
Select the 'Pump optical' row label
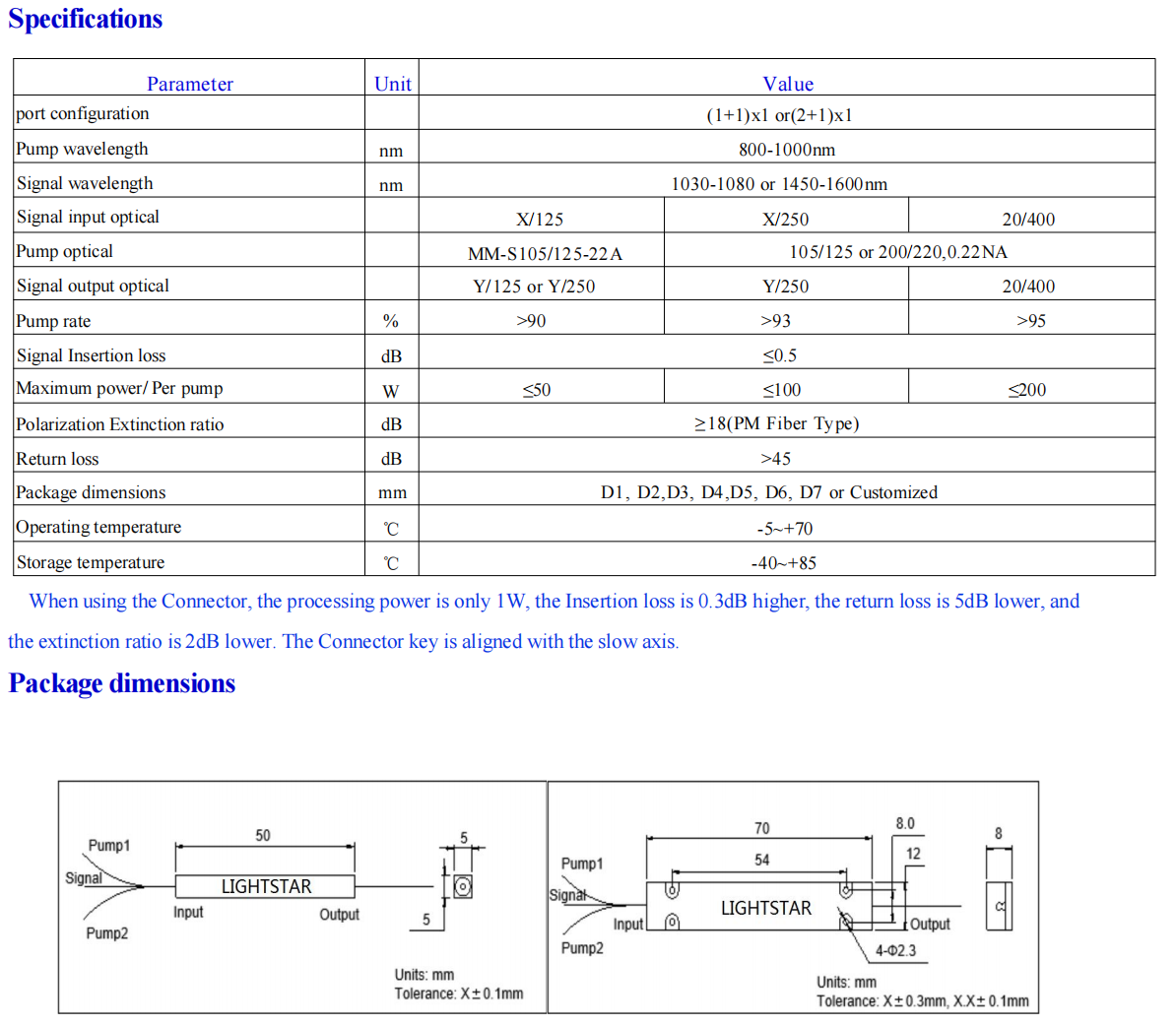point(64,251)
